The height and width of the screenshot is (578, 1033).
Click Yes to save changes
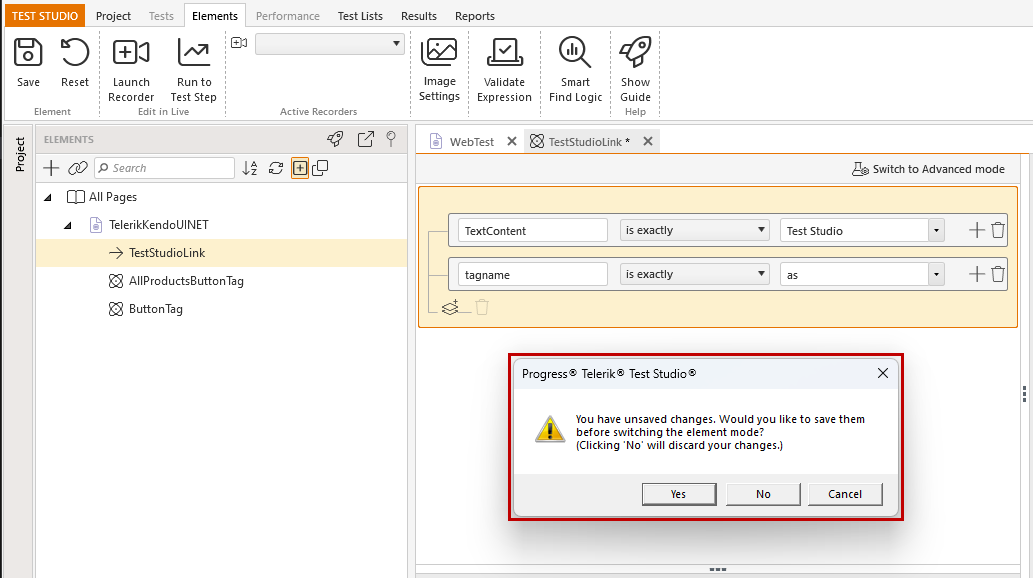pos(679,494)
